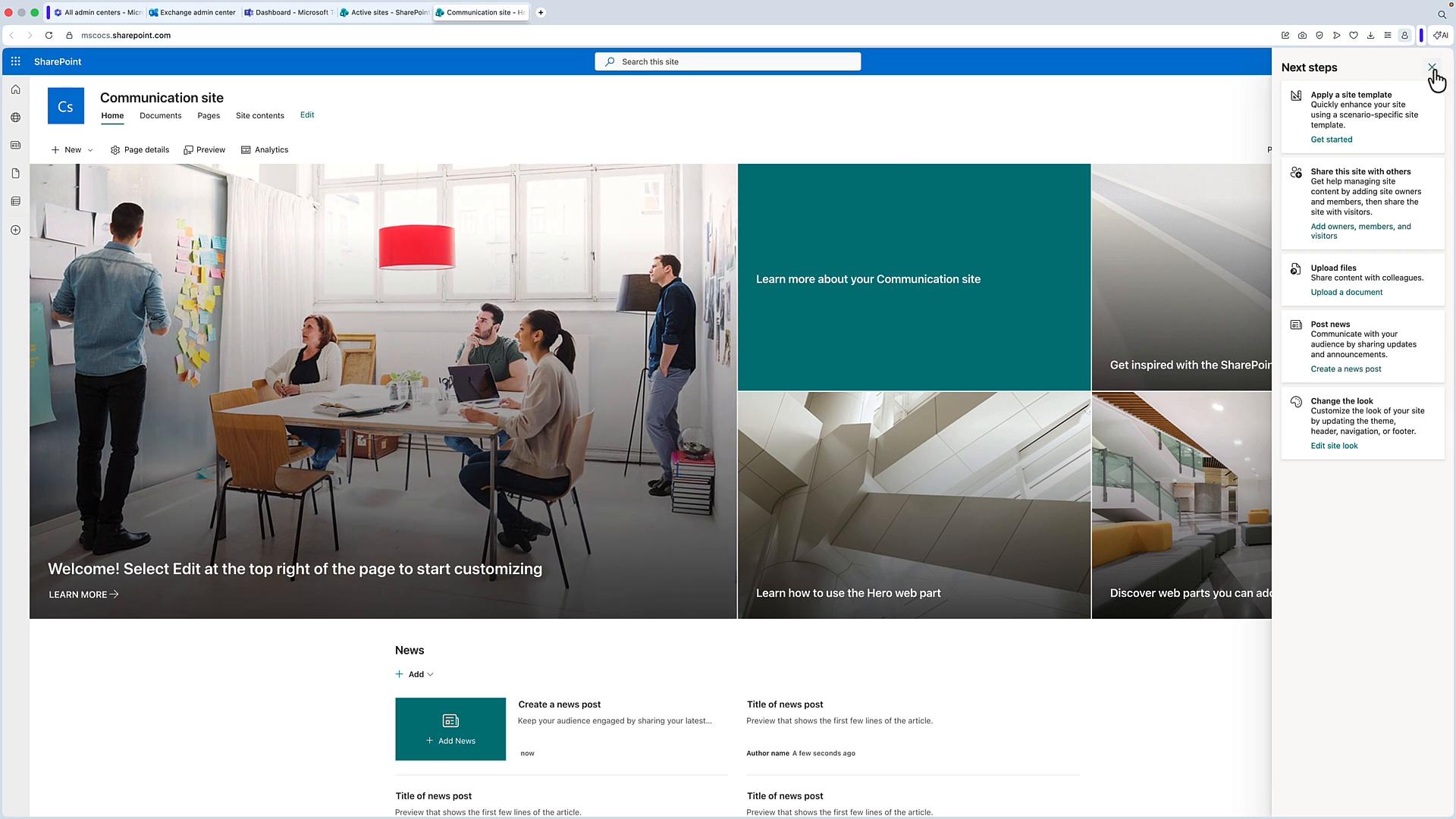
Task: Click Preview in the command bar
Action: [x=204, y=150]
